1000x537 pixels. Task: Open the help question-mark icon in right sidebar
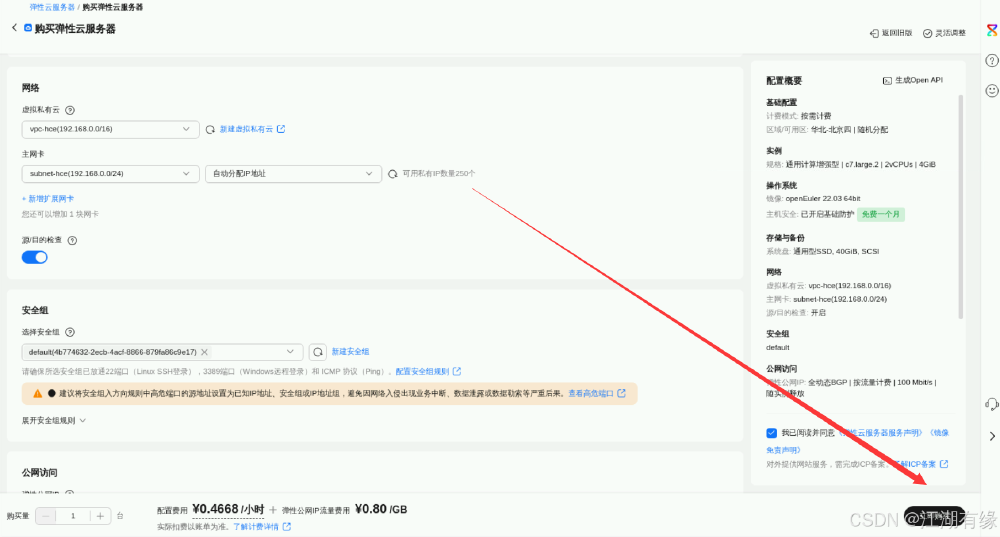click(992, 61)
